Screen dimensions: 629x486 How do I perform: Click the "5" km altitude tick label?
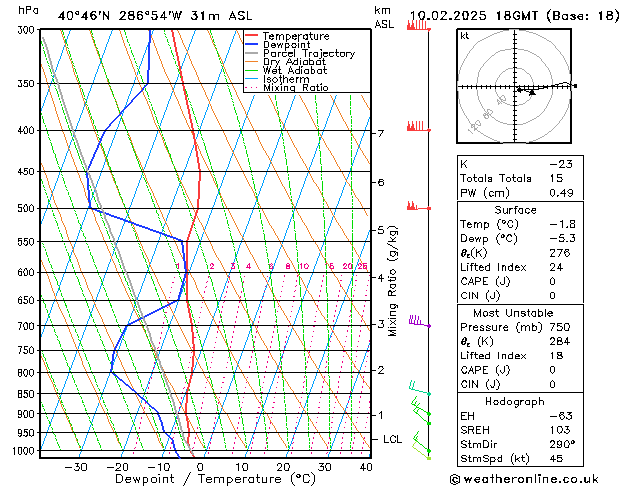381,230
